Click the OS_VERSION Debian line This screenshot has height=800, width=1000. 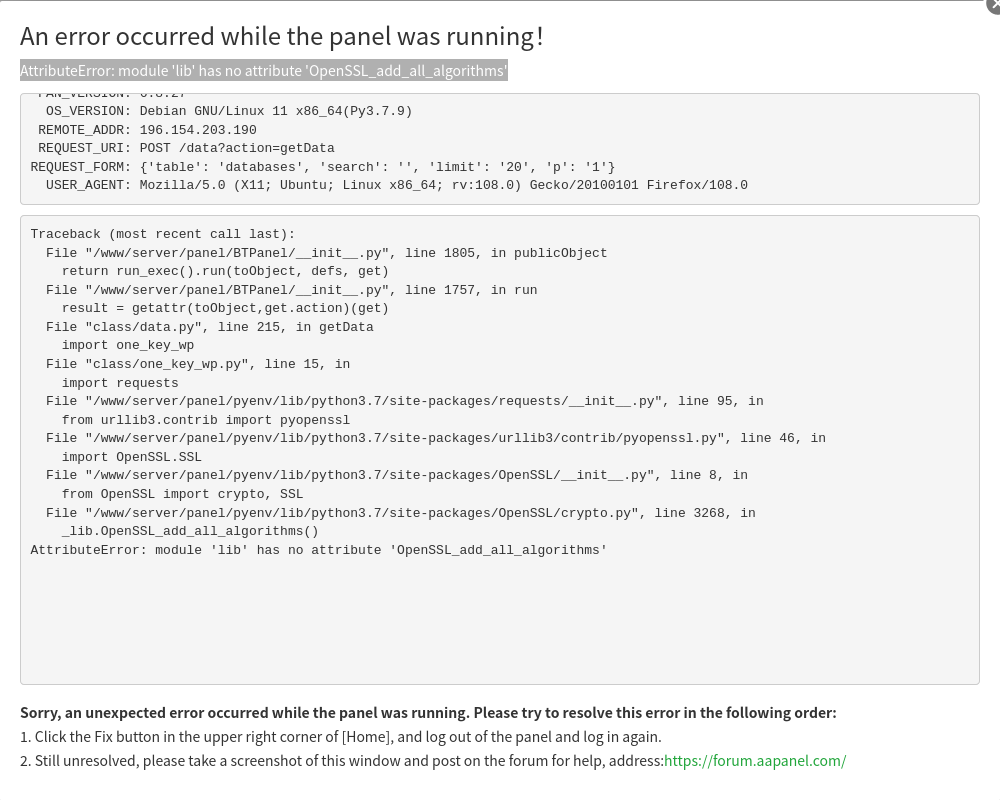tap(229, 112)
